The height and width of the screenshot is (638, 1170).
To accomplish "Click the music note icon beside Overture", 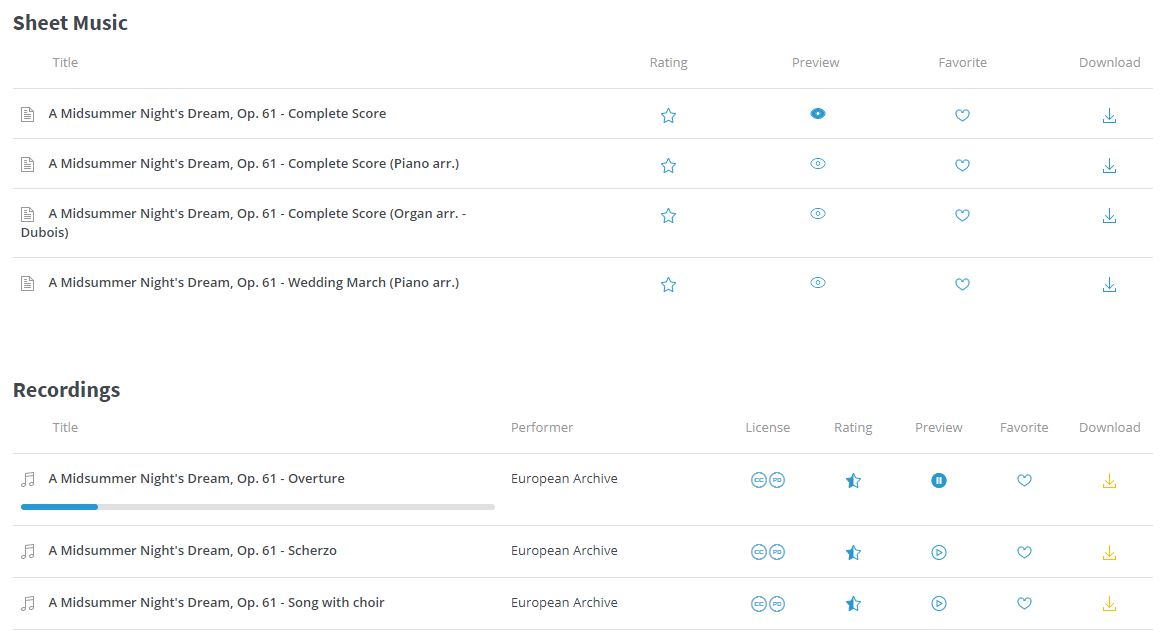I will click(28, 479).
